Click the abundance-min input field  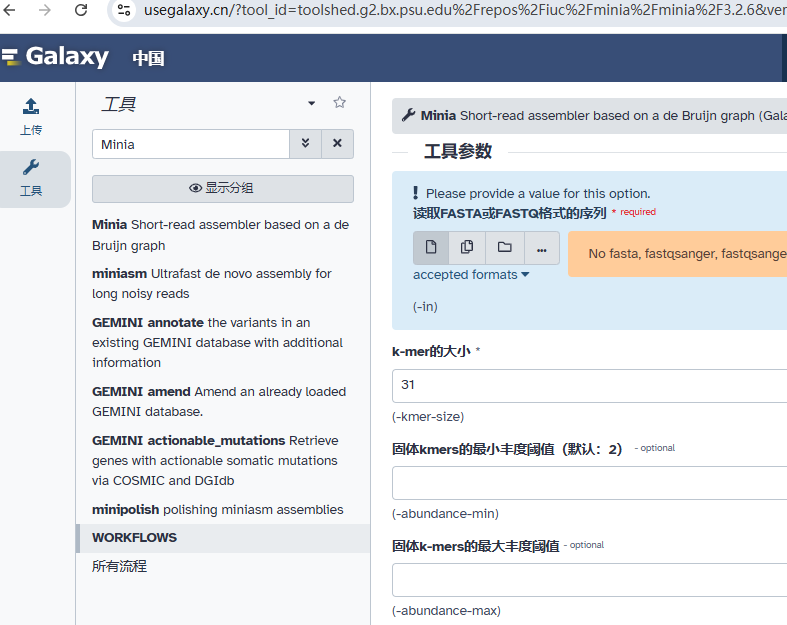(589, 482)
